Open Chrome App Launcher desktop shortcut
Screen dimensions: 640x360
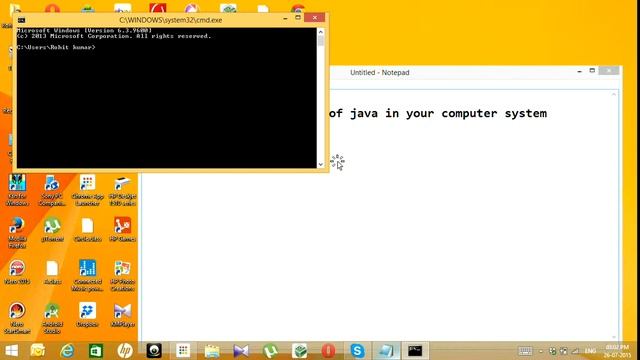87,190
